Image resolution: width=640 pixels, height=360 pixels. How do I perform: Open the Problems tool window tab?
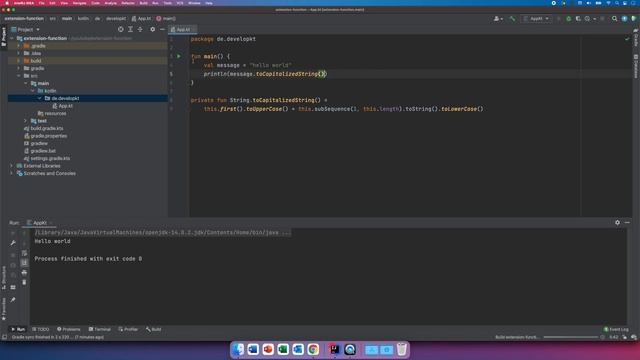tap(69, 329)
